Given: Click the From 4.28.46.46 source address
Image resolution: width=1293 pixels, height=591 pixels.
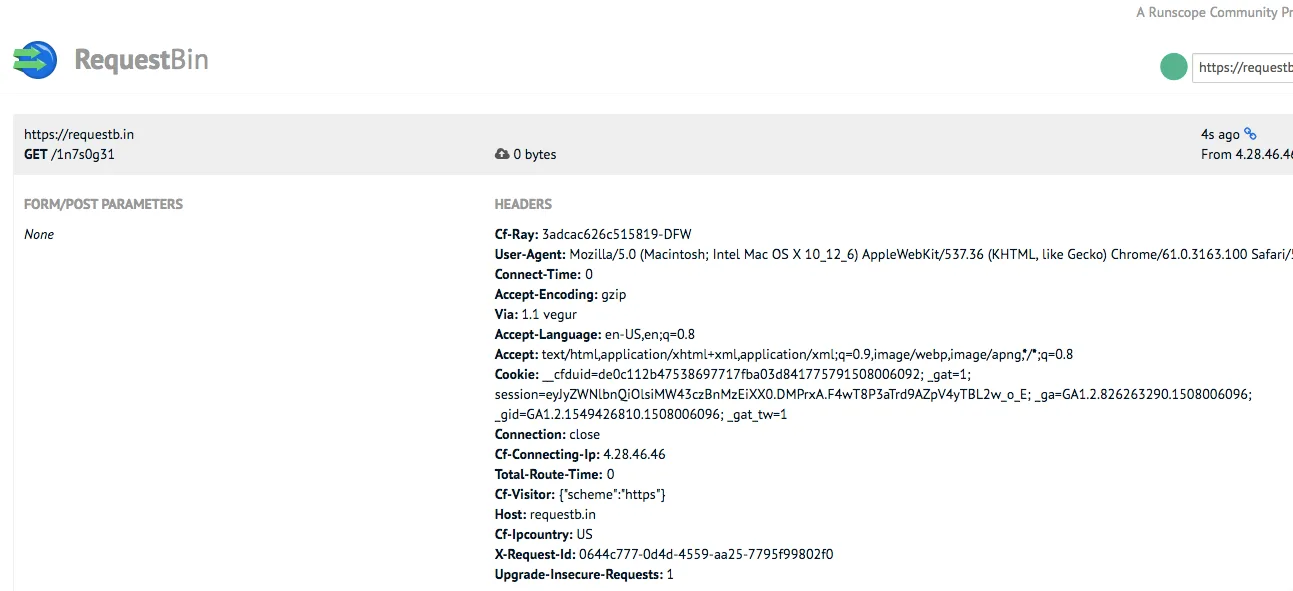Looking at the screenshot, I should (1247, 154).
